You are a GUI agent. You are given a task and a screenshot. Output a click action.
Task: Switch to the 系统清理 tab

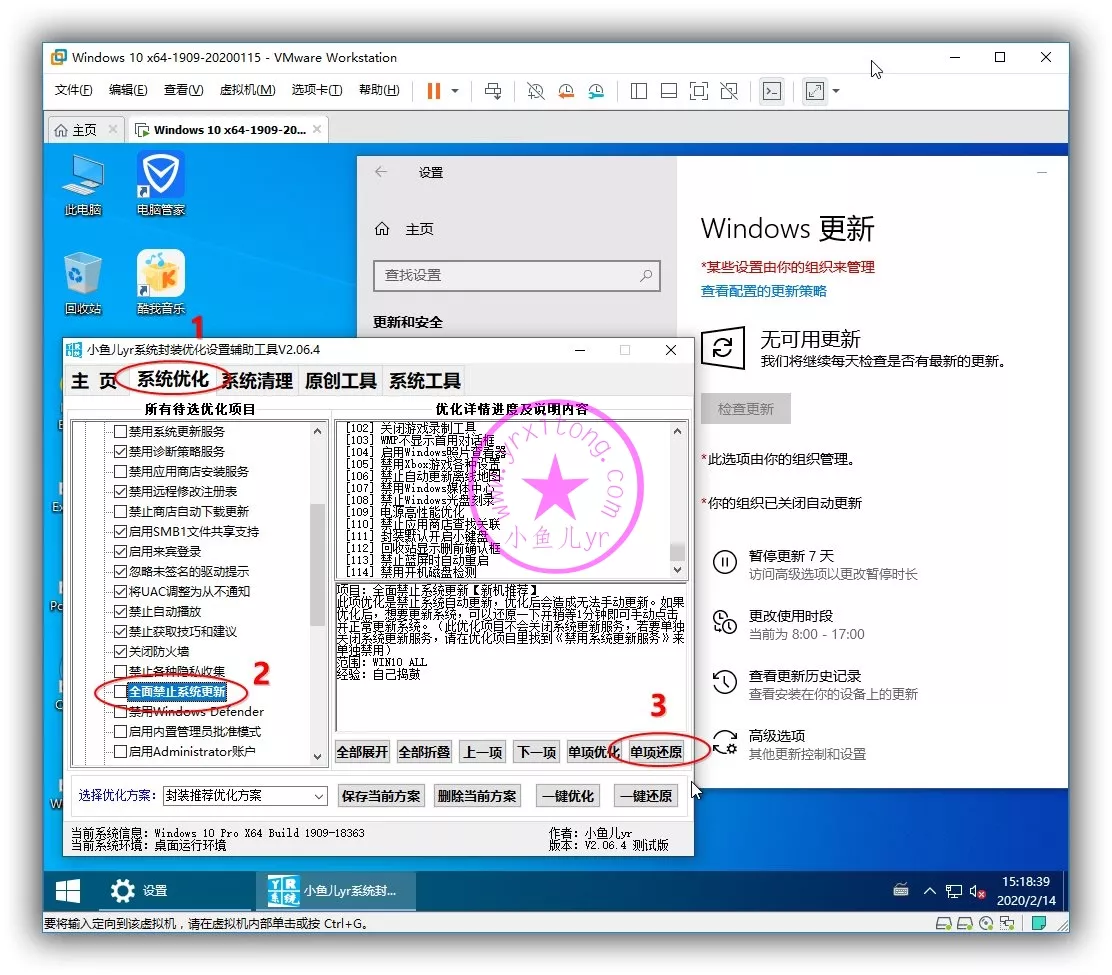[x=257, y=380]
